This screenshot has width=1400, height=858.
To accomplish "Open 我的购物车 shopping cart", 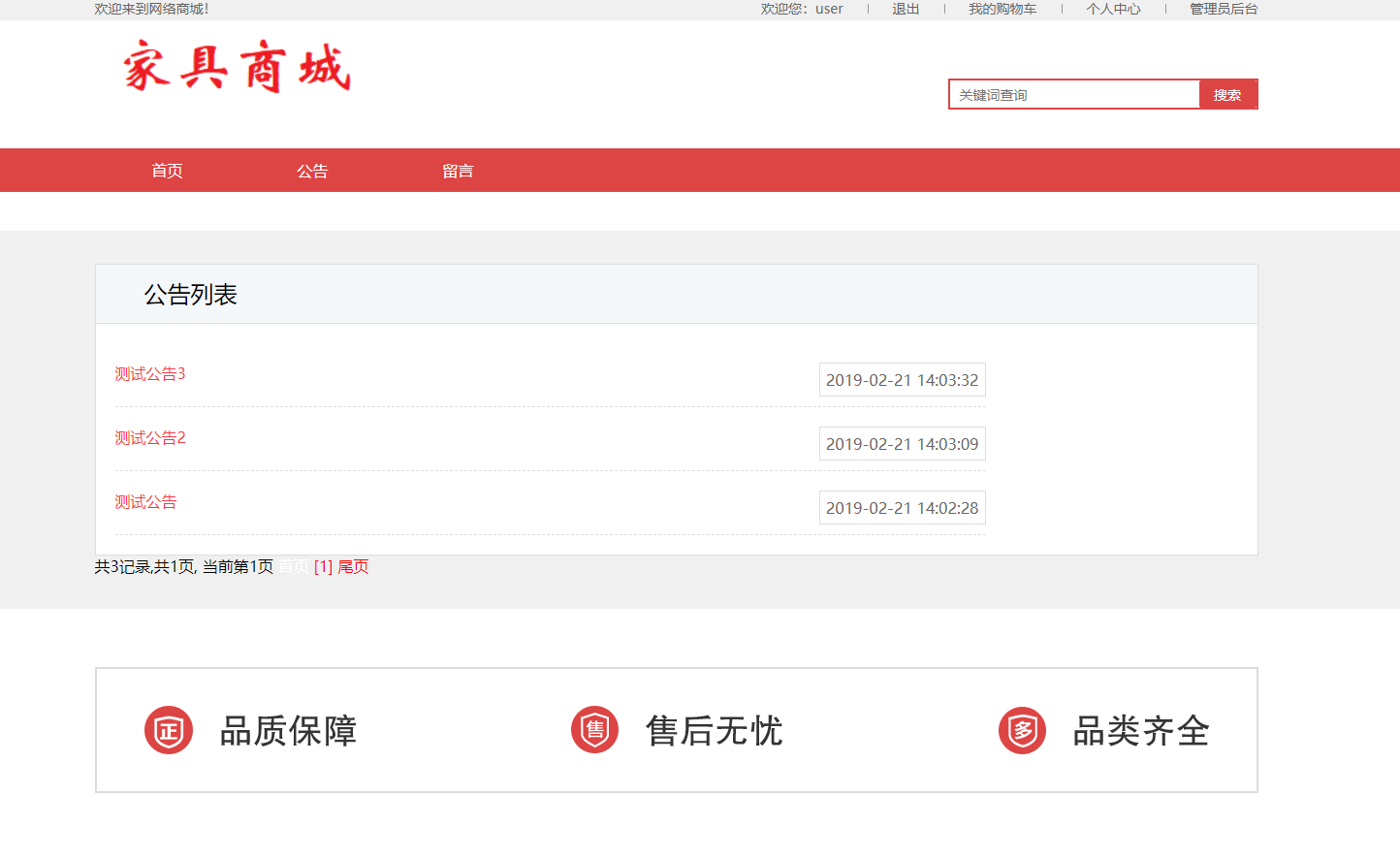I will click(x=1002, y=9).
